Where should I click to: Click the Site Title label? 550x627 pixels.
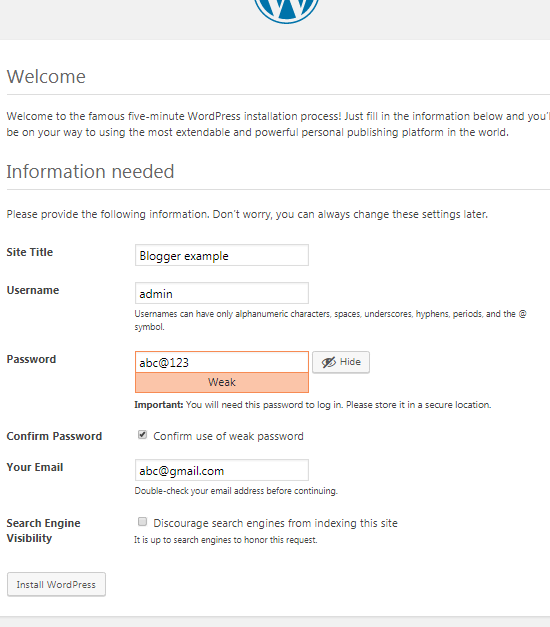[30, 252]
